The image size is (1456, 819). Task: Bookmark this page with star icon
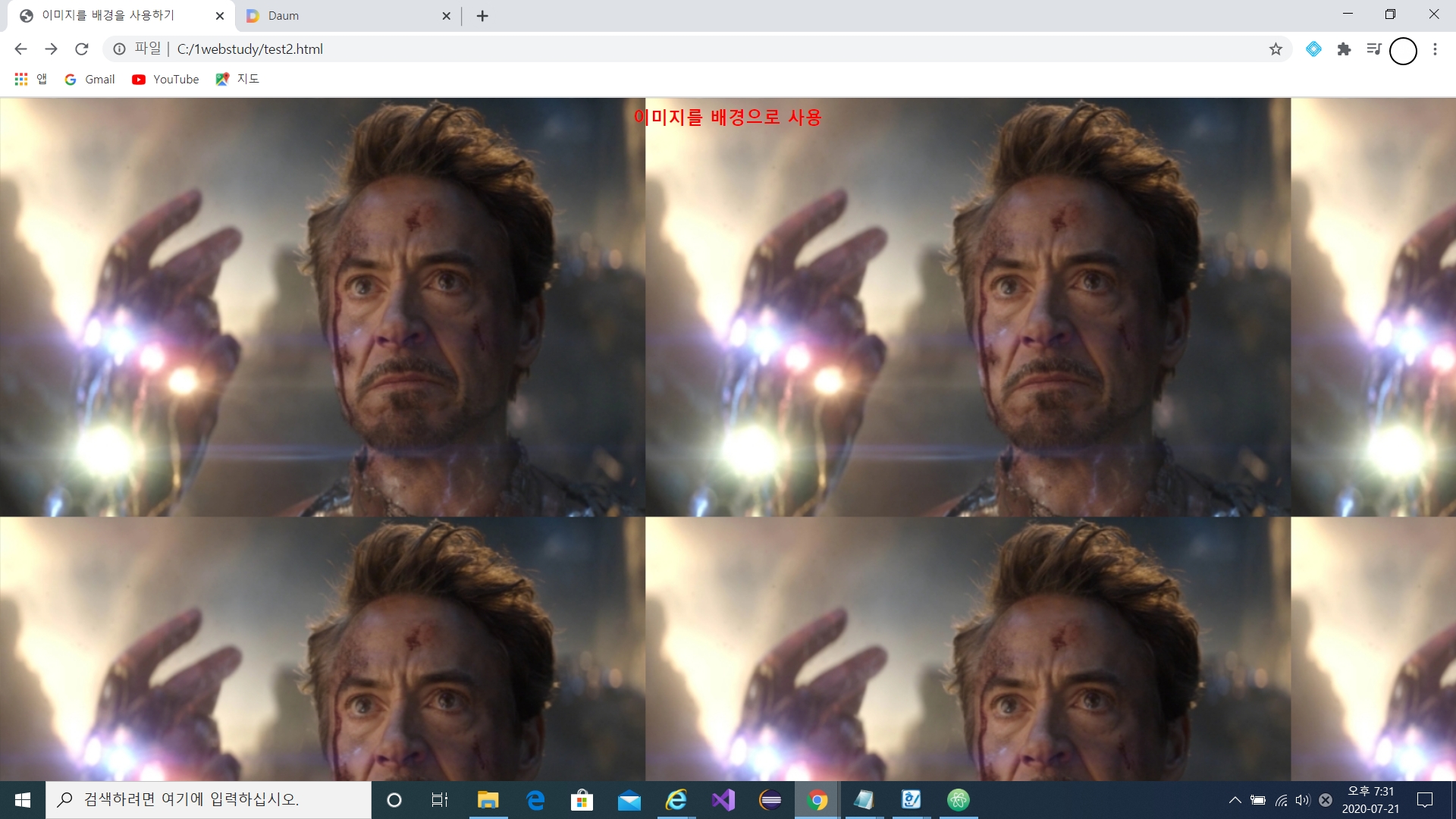point(1276,49)
